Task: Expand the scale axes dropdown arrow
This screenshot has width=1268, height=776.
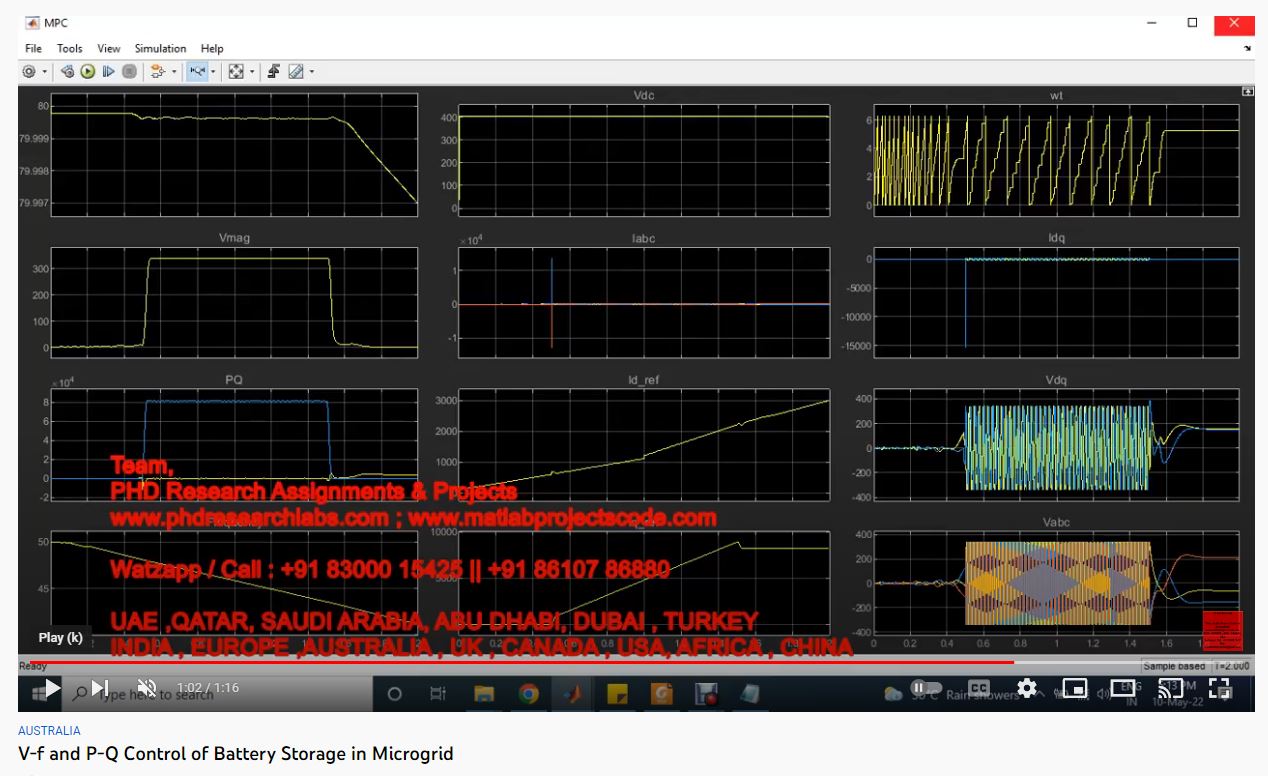Action: (x=252, y=72)
